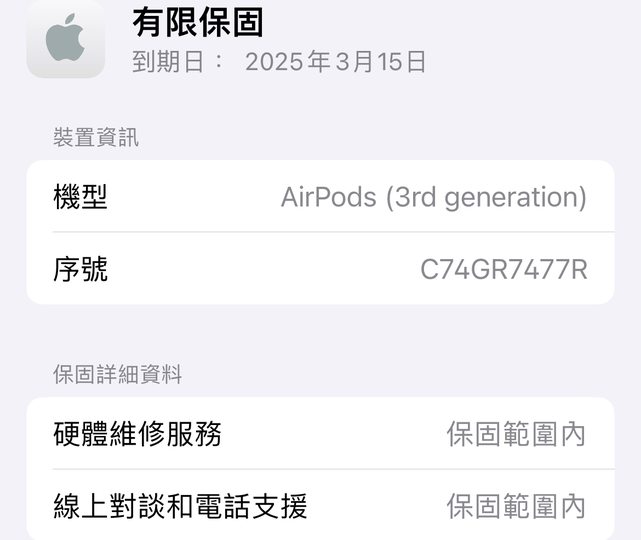Select the 裝置資訊 section header

pos(96,137)
